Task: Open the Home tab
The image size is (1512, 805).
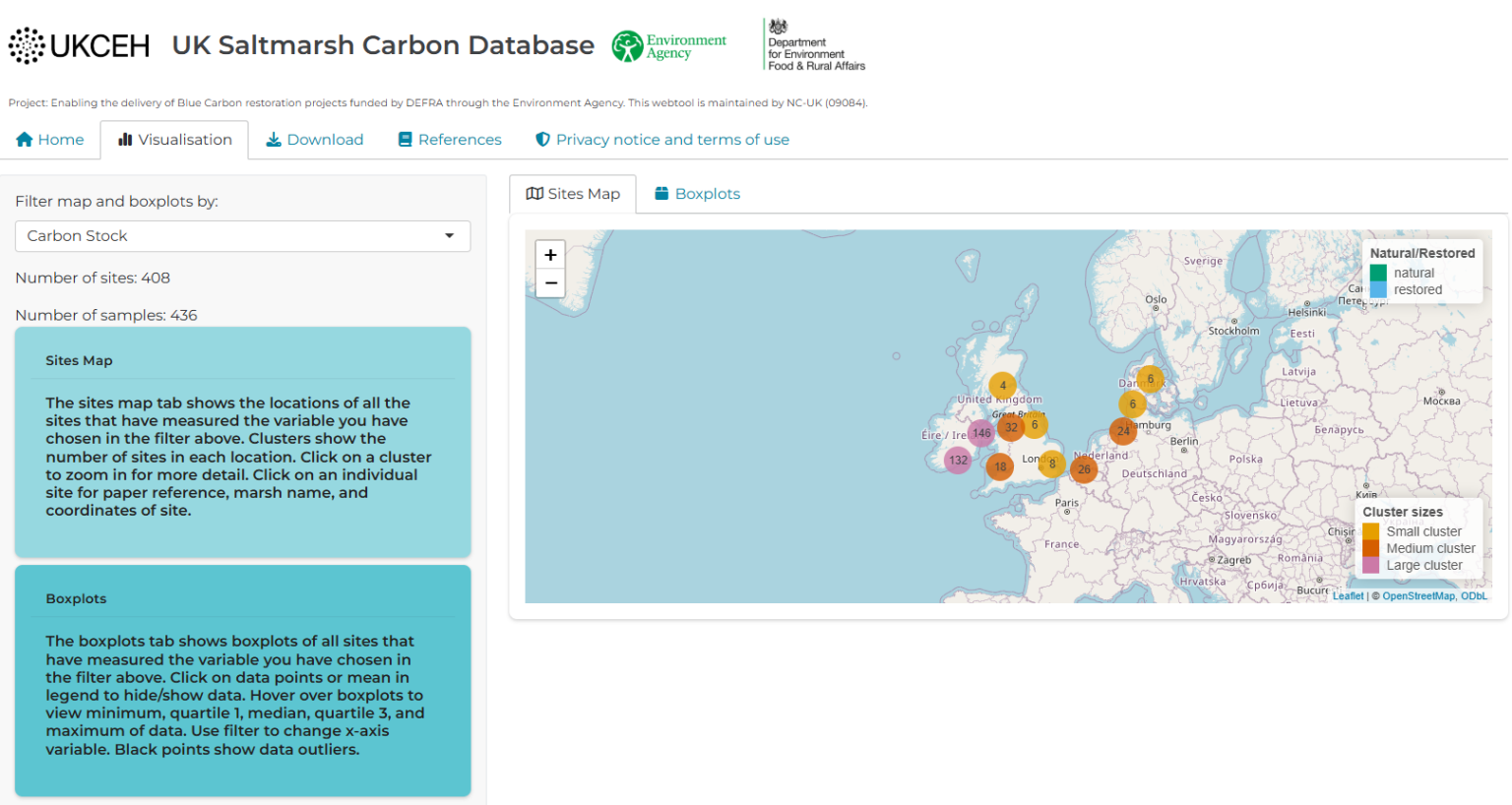Action: coord(50,140)
